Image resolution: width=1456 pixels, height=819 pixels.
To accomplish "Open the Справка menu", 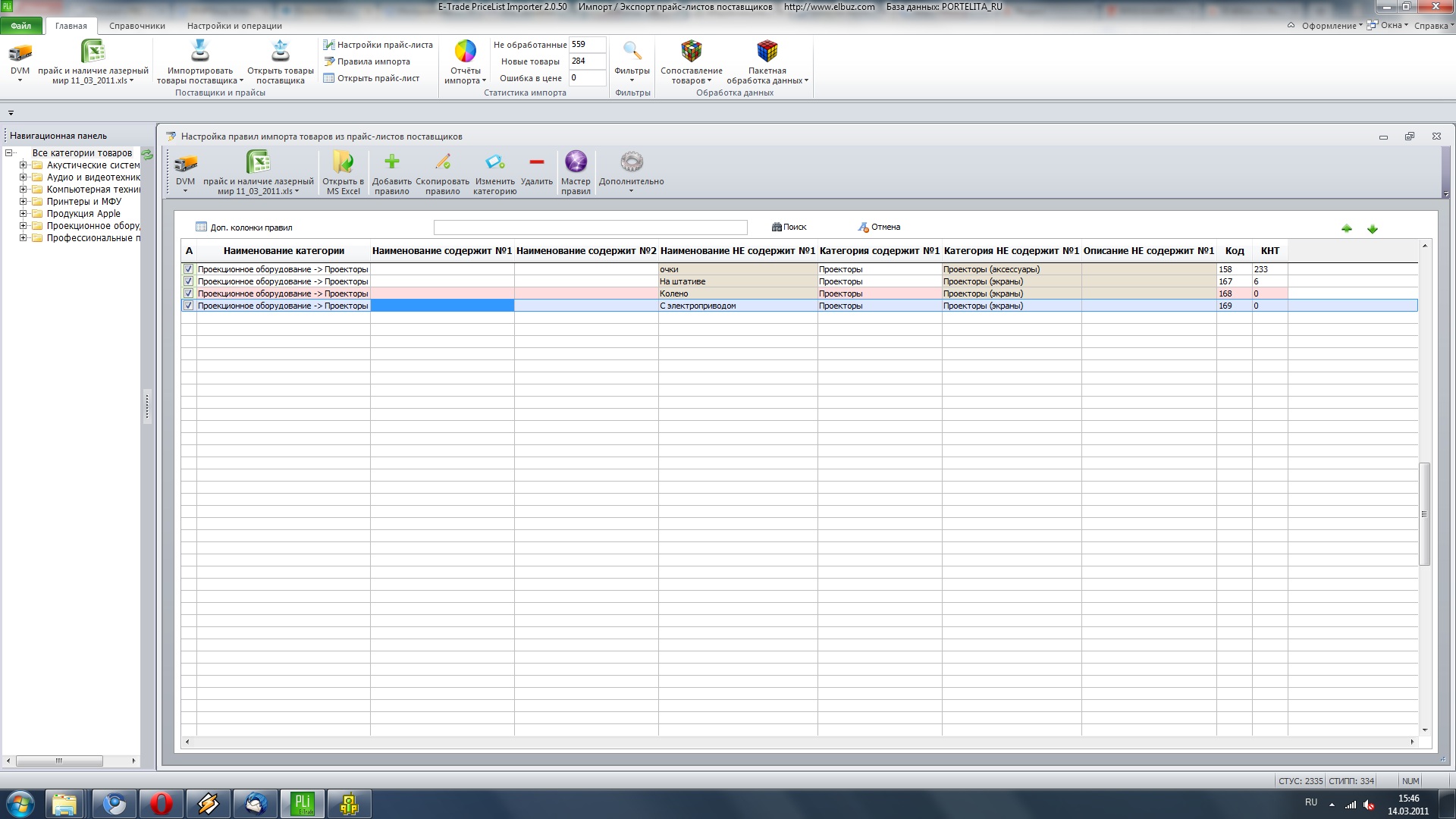I will 1434,26.
